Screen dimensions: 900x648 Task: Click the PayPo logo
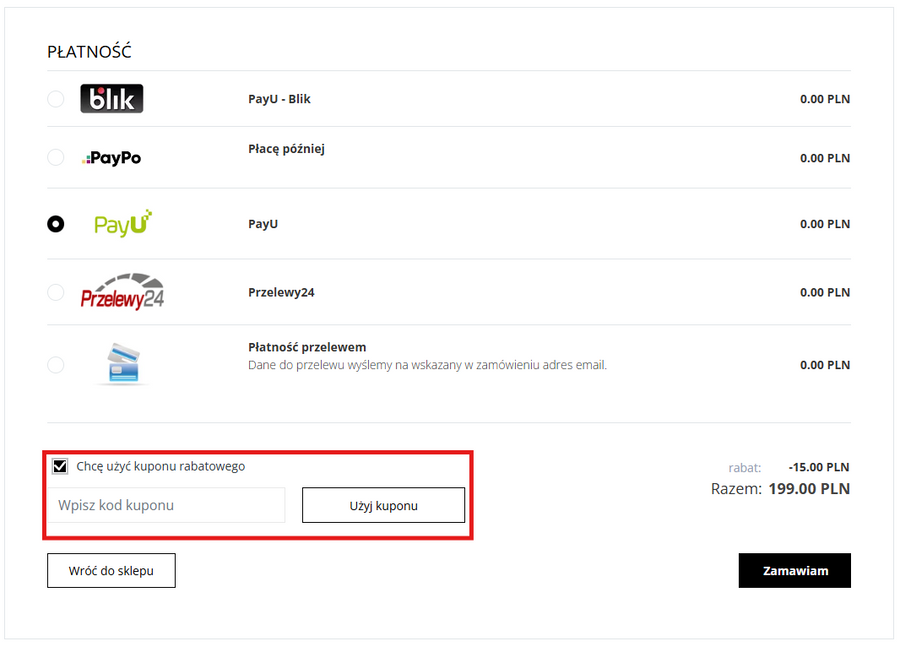112,158
